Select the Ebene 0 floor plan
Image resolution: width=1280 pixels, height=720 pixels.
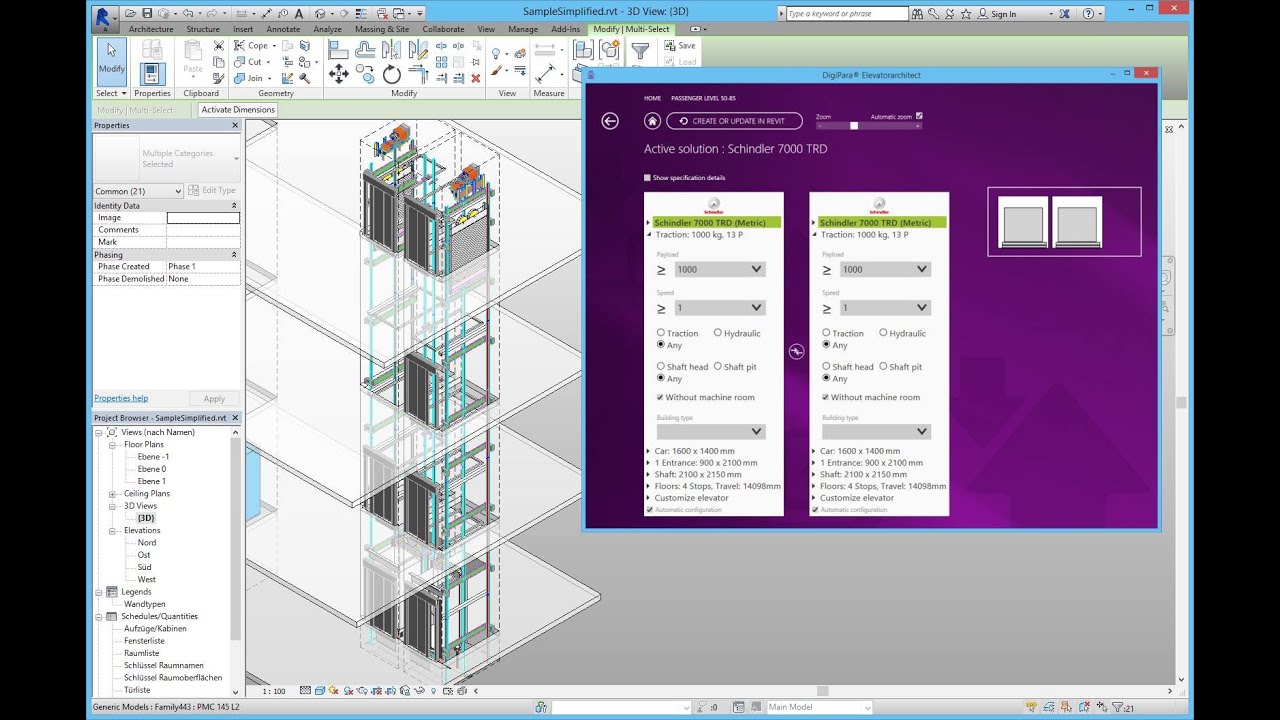pyautogui.click(x=152, y=469)
